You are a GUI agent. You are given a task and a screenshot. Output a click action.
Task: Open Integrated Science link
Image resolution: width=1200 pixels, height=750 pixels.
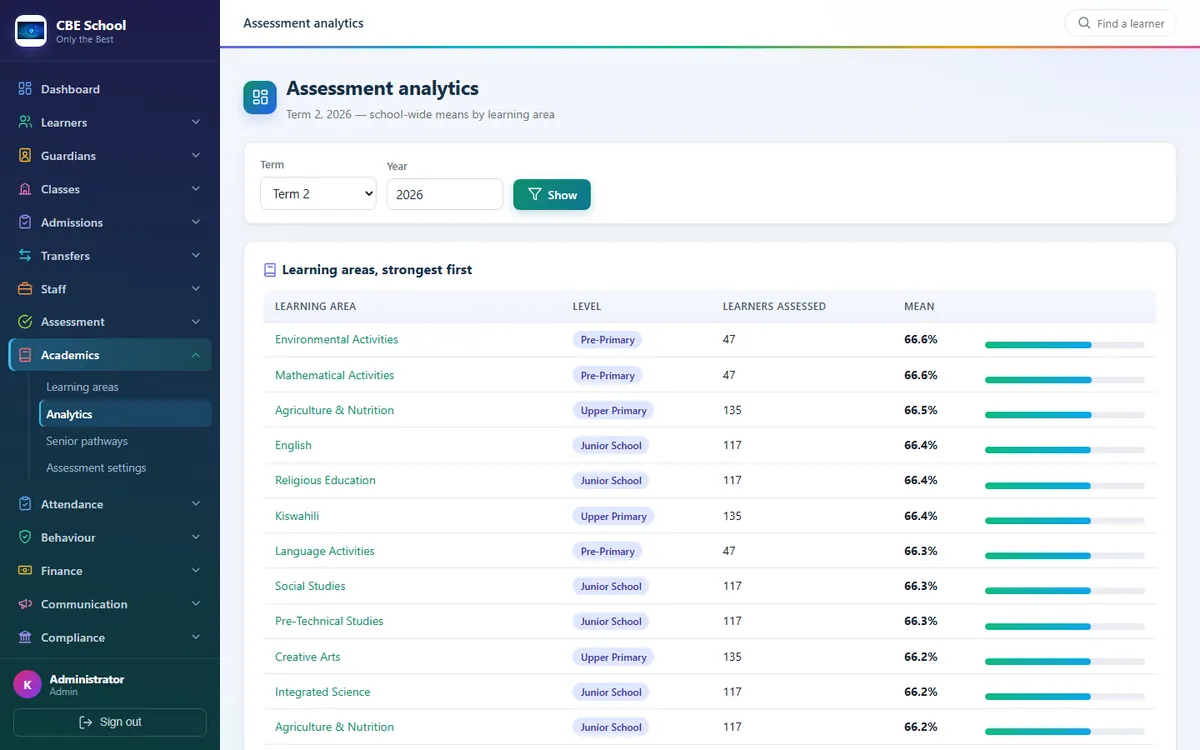[322, 692]
